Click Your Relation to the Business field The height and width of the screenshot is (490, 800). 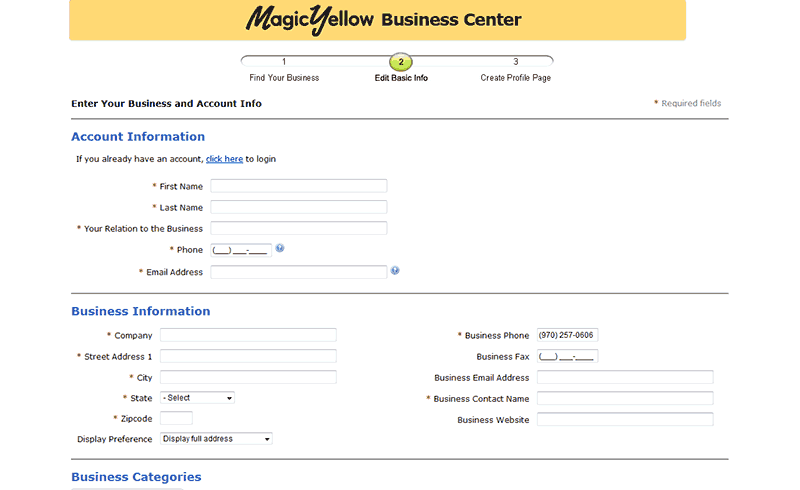coord(299,228)
